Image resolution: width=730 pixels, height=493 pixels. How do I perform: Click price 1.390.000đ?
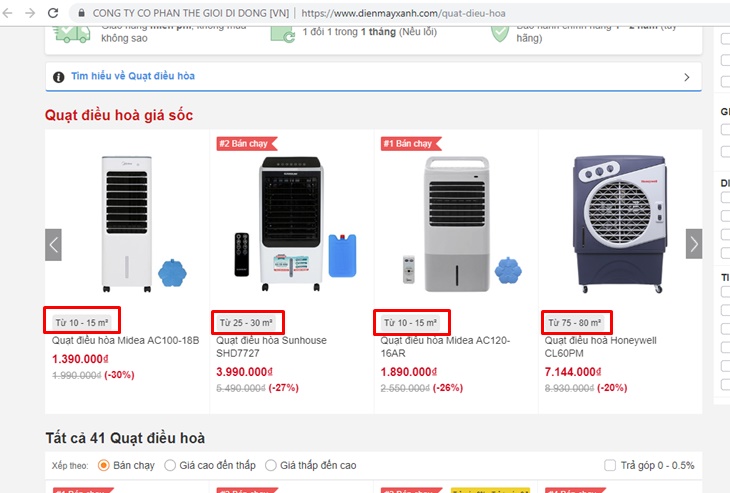pyautogui.click(x=80, y=359)
